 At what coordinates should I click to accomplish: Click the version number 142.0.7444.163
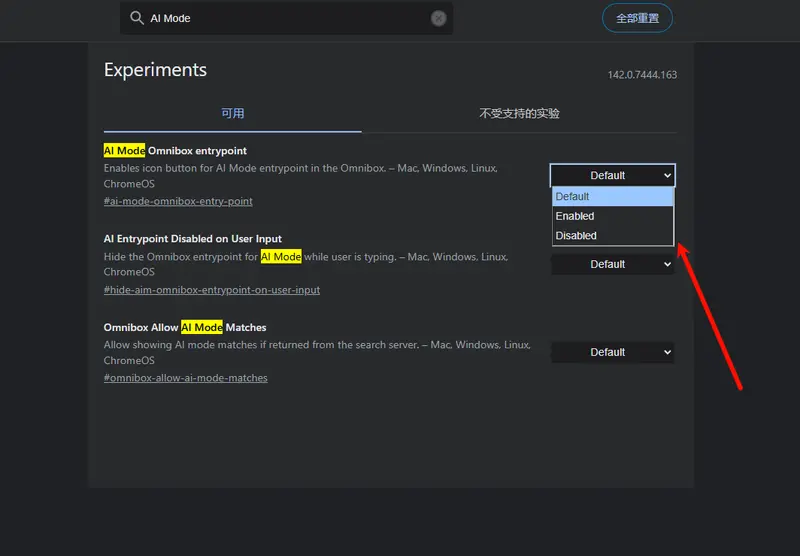coord(642,75)
